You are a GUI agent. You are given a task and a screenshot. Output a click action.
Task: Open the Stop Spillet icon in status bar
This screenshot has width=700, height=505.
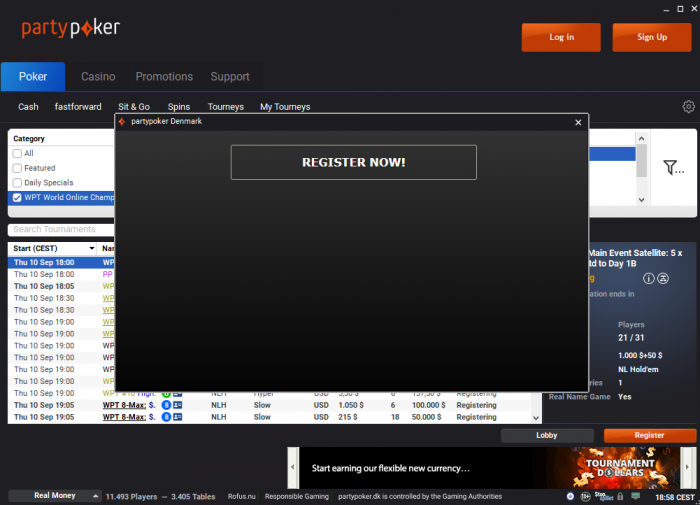coord(604,496)
